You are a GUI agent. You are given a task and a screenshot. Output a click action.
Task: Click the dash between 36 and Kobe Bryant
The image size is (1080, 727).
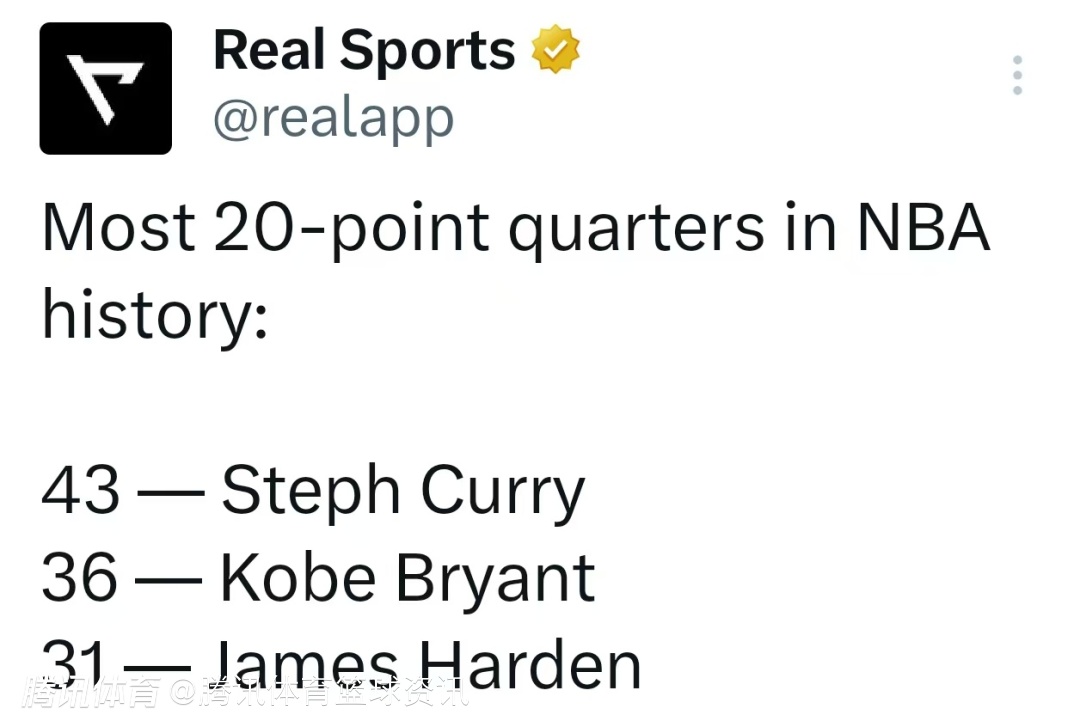pos(169,579)
